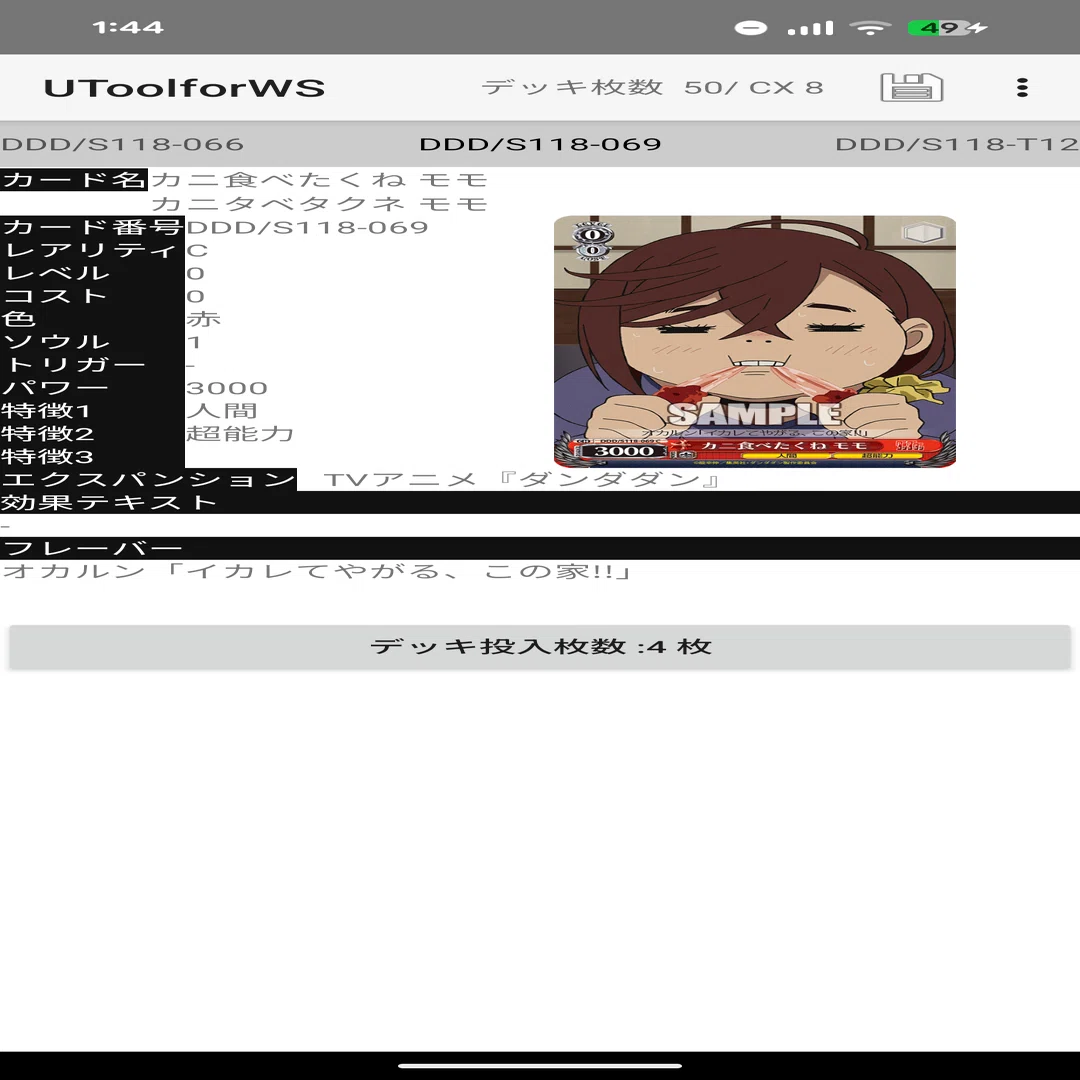Tap the コスト label

click(x=92, y=296)
